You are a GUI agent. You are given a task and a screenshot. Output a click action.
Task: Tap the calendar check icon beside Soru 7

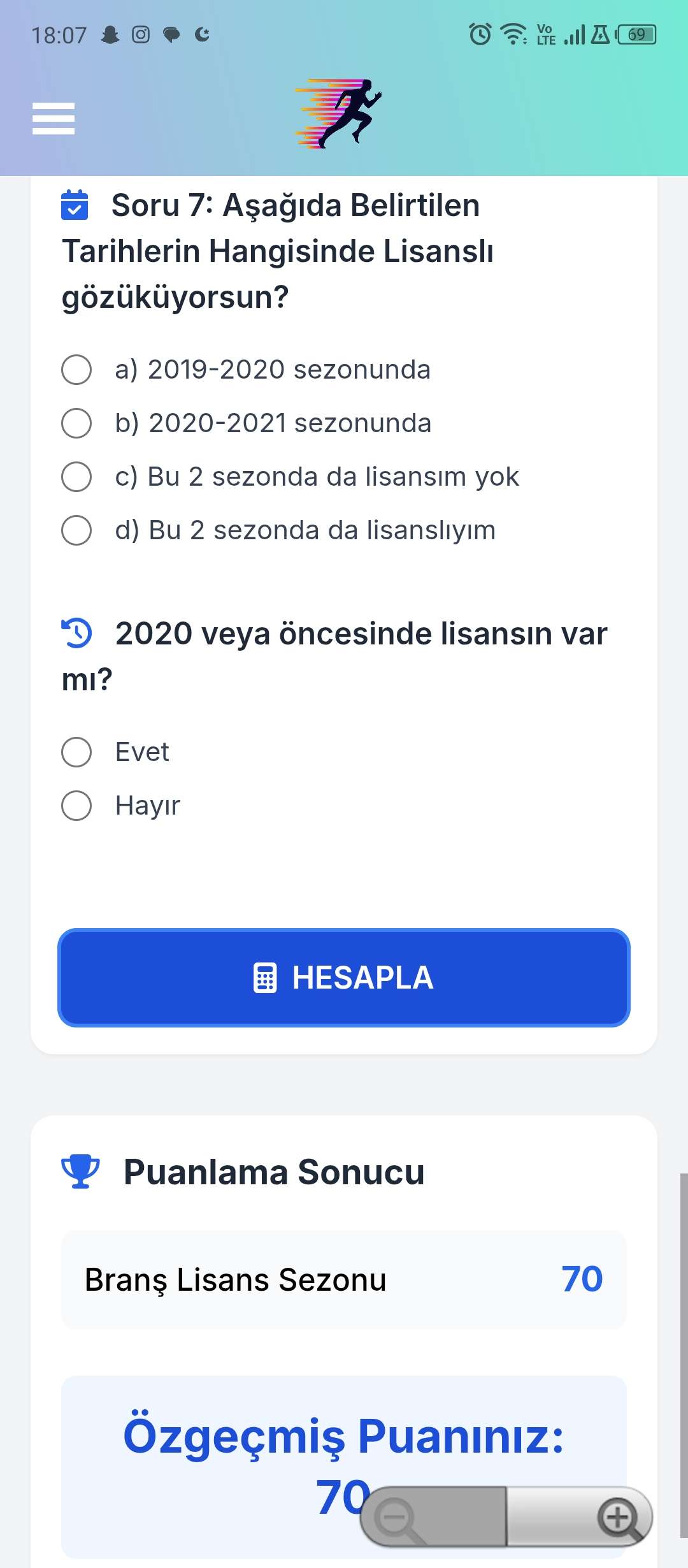point(75,205)
